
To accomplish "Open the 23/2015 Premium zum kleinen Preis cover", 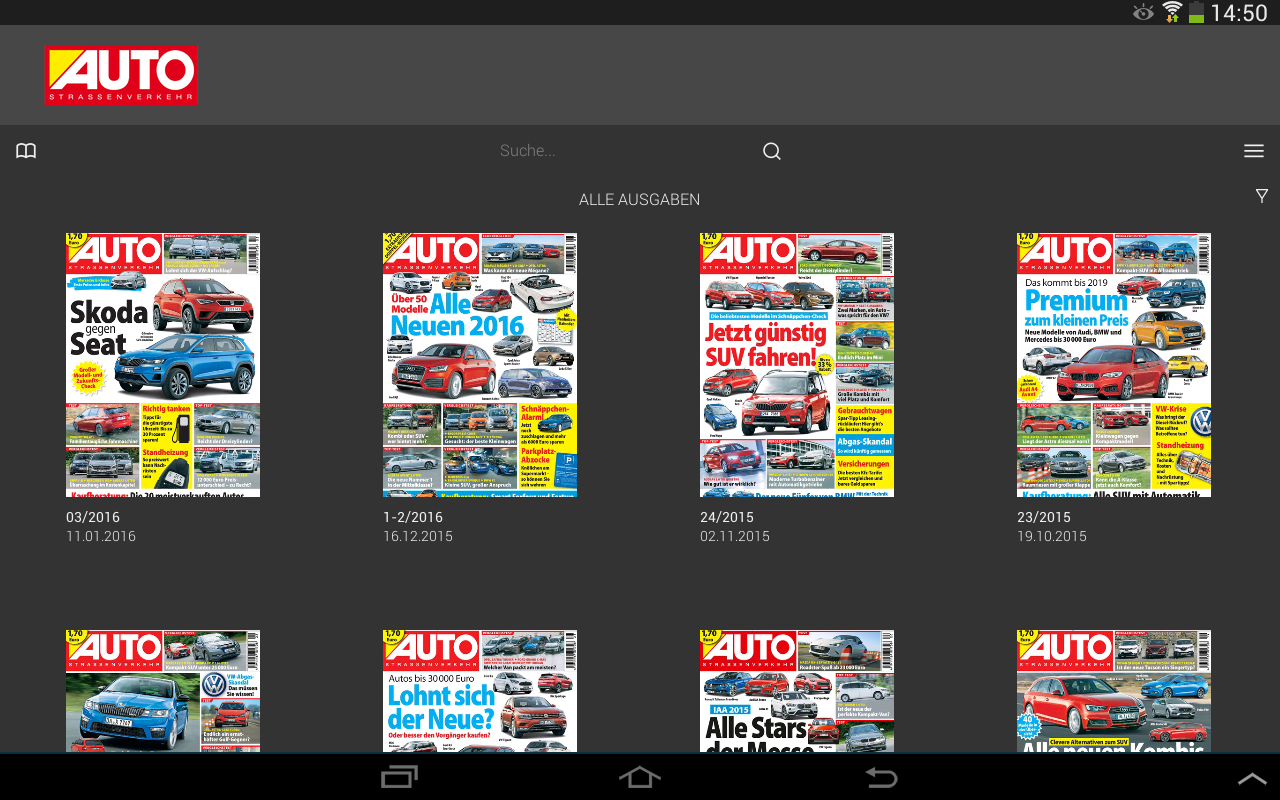I will click(1114, 365).
